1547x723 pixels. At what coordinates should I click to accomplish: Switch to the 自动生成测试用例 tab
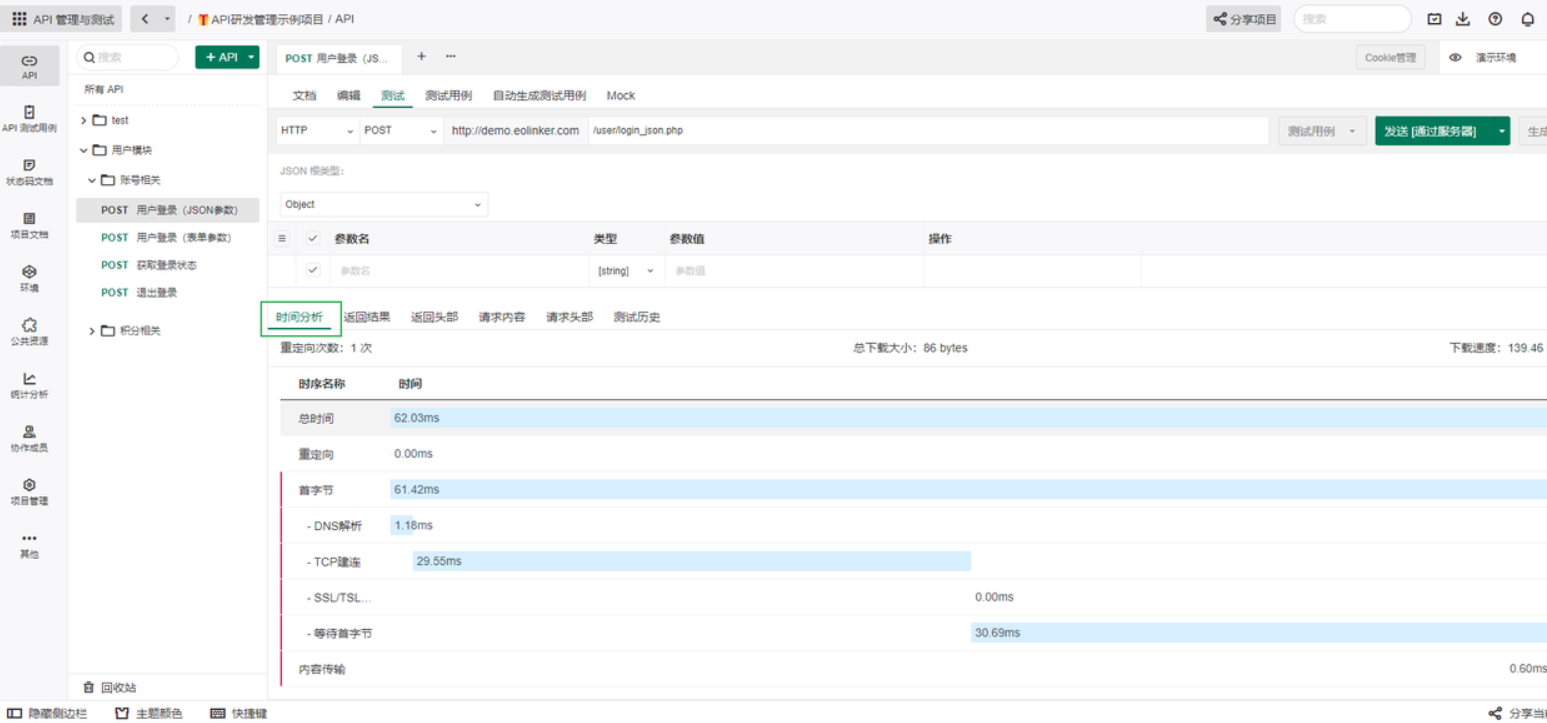[x=539, y=96]
